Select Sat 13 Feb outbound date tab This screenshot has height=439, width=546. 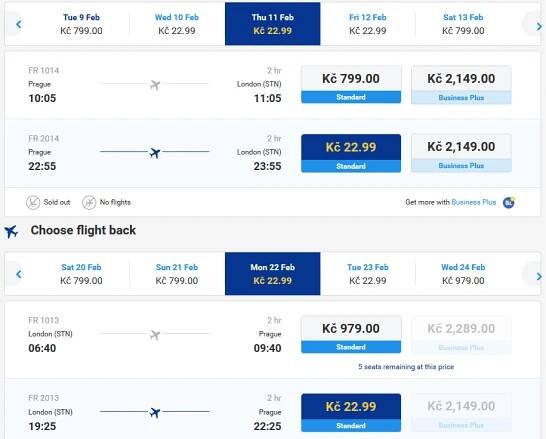click(463, 24)
